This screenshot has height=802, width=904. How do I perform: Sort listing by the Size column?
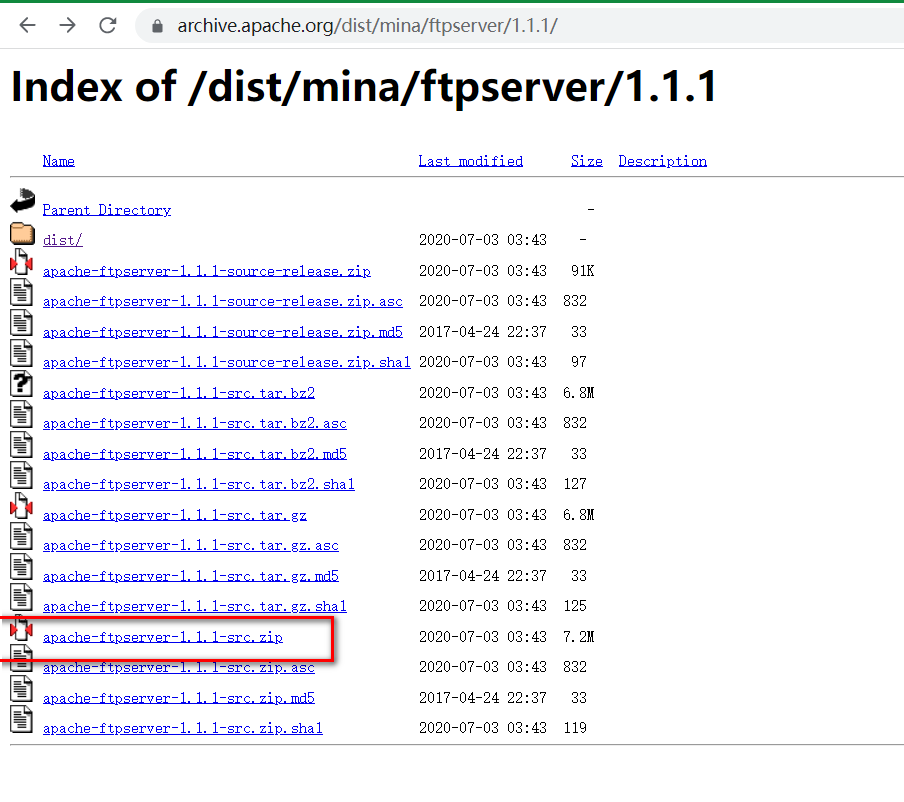586,161
